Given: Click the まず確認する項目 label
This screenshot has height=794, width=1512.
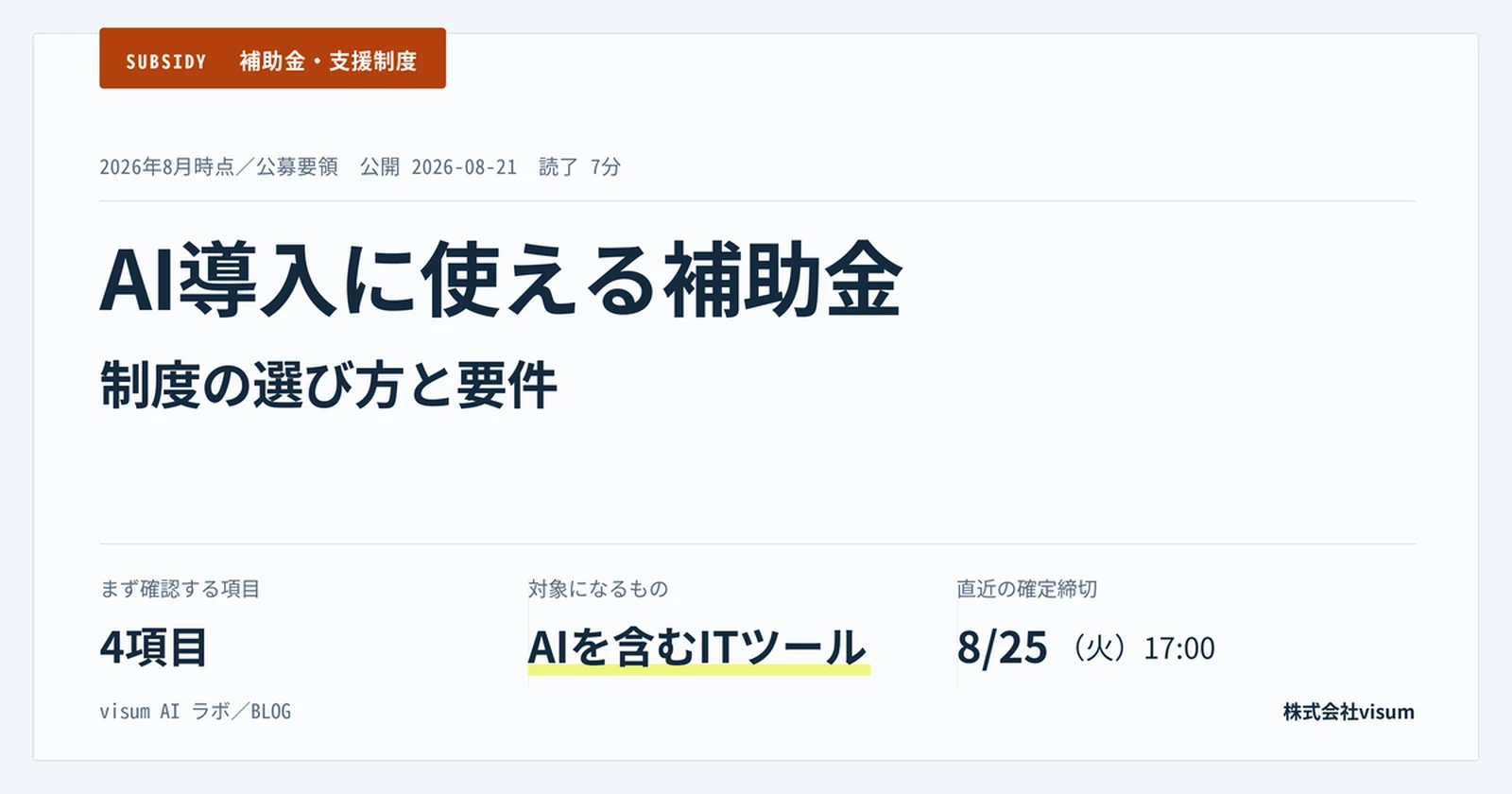Looking at the screenshot, I should click(180, 589).
